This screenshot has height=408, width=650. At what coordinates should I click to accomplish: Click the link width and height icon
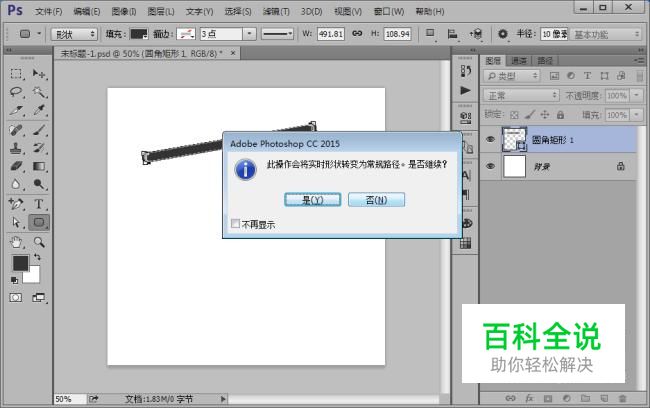pos(357,34)
